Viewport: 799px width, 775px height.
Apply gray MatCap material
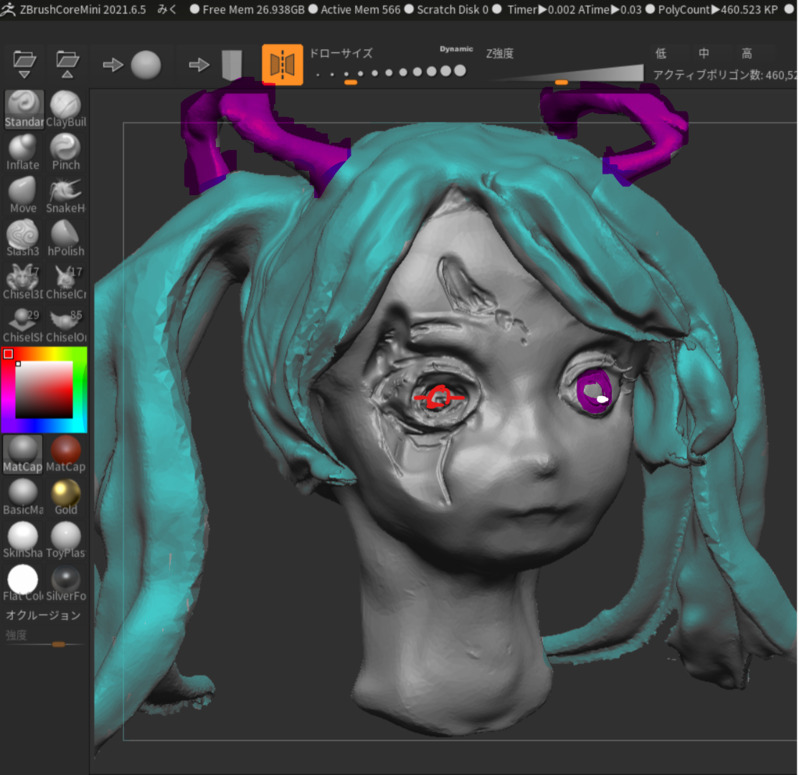(22, 454)
